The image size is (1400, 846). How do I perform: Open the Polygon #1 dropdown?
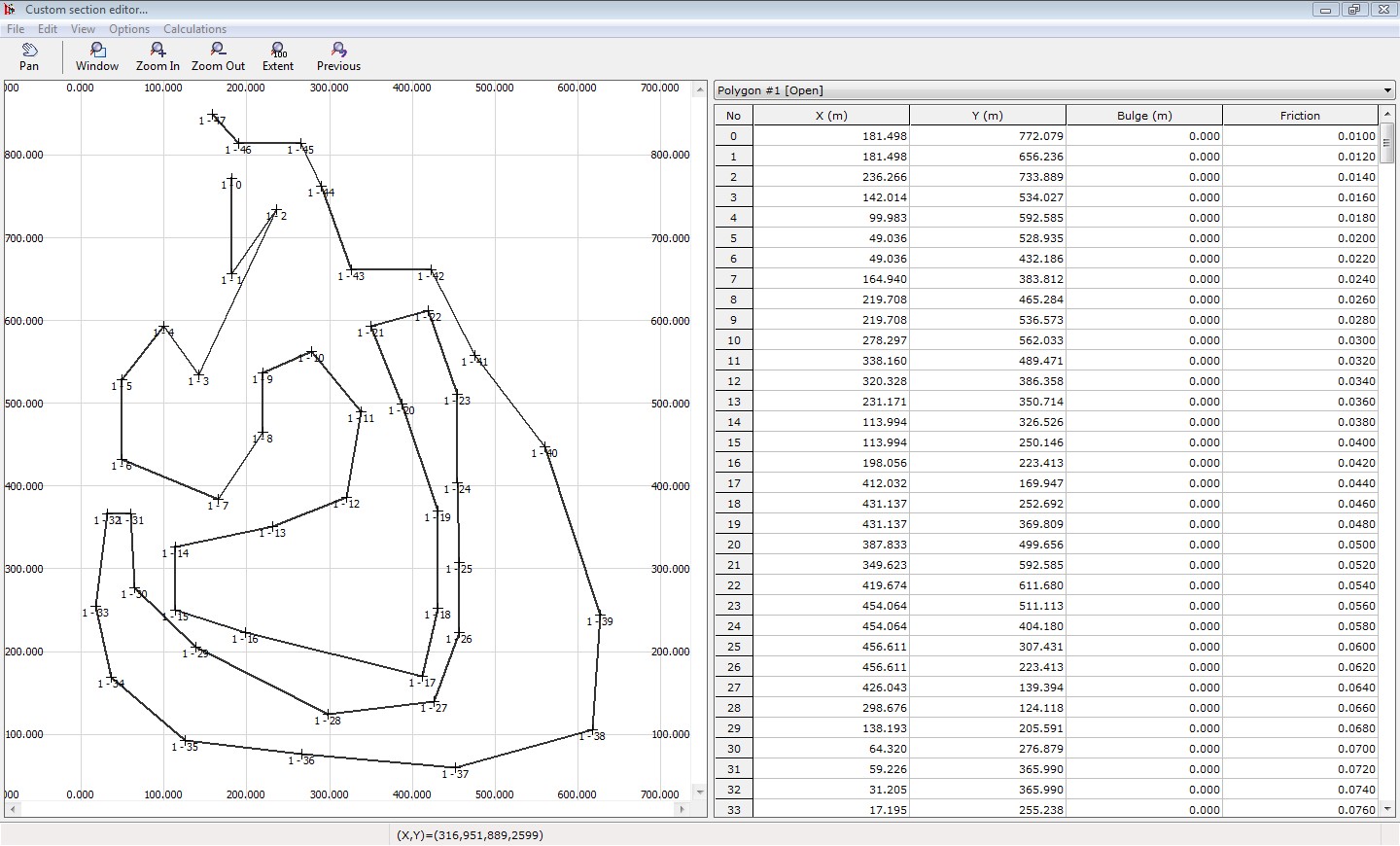tap(1386, 90)
